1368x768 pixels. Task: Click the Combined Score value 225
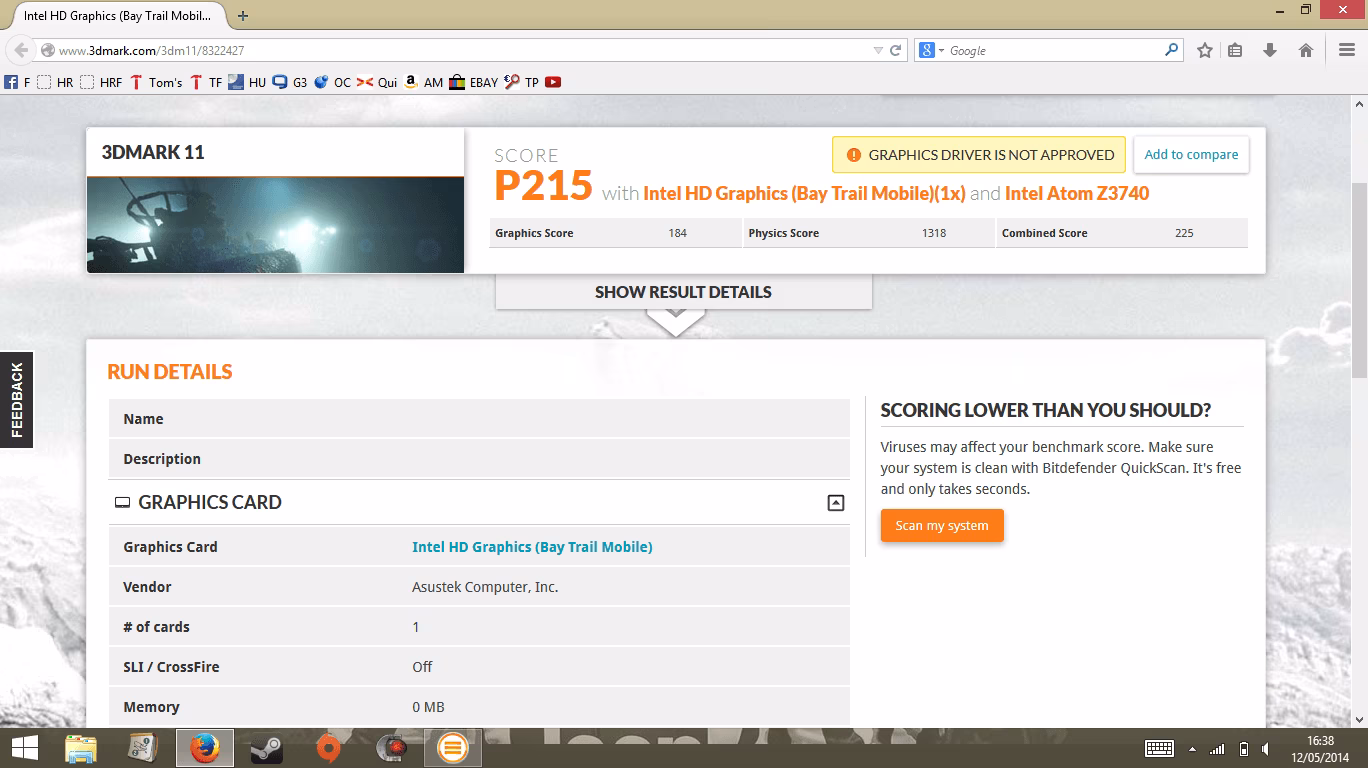click(x=1184, y=233)
